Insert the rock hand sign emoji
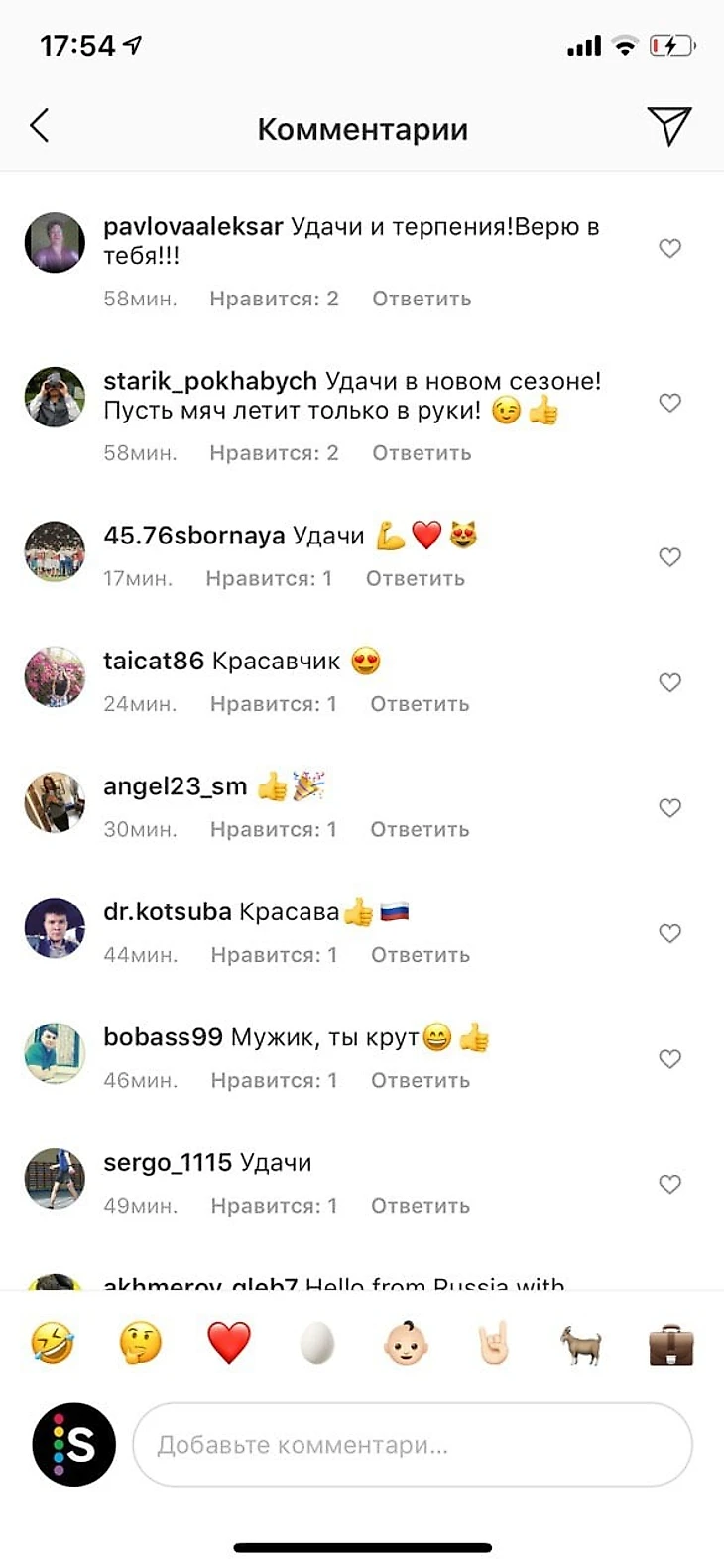Screen dimensions: 724x1568 pyautogui.click(x=493, y=1344)
